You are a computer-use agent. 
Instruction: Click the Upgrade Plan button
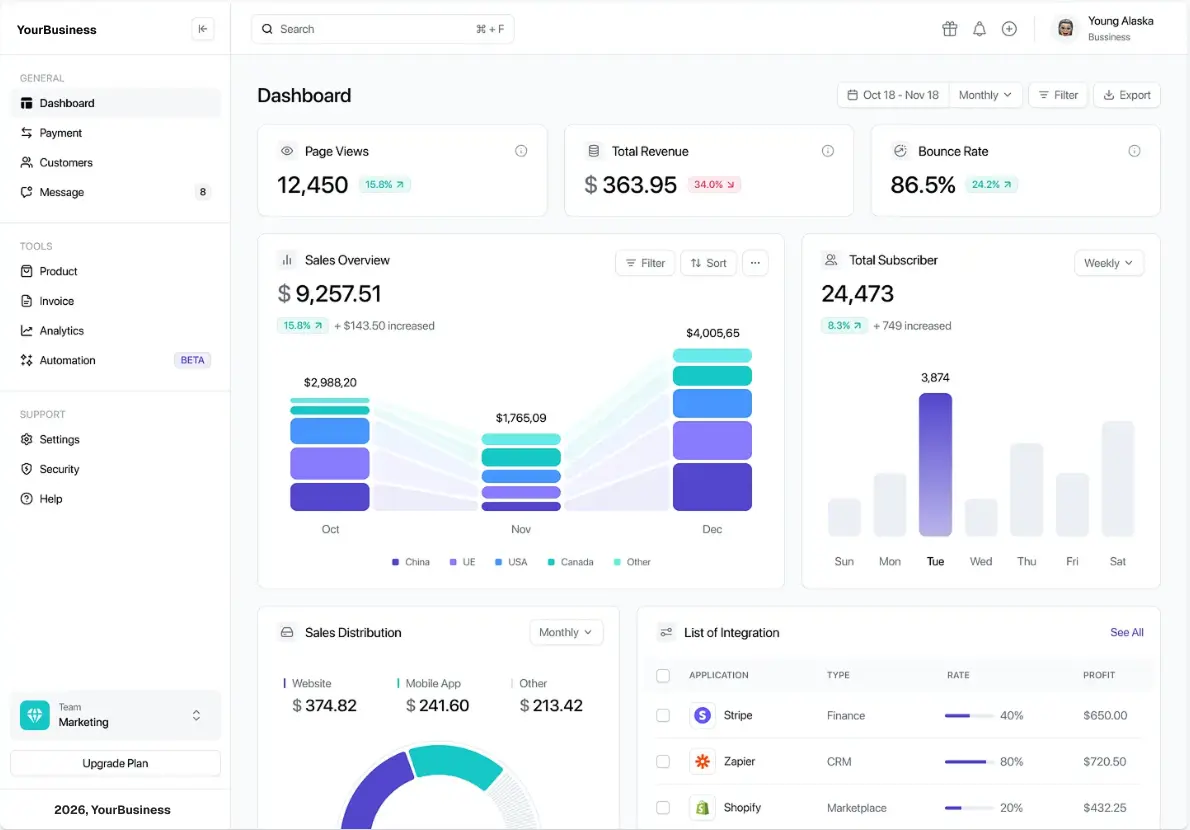pyautogui.click(x=114, y=763)
